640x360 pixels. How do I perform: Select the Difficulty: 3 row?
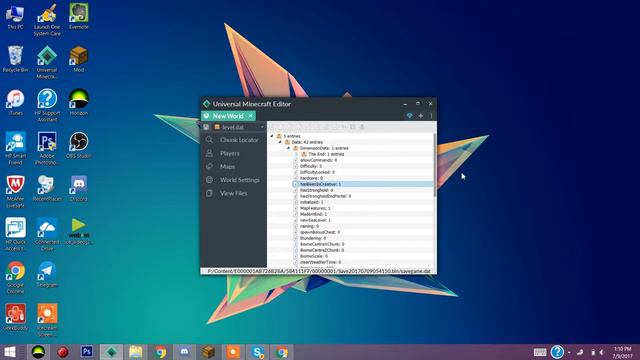coord(311,166)
